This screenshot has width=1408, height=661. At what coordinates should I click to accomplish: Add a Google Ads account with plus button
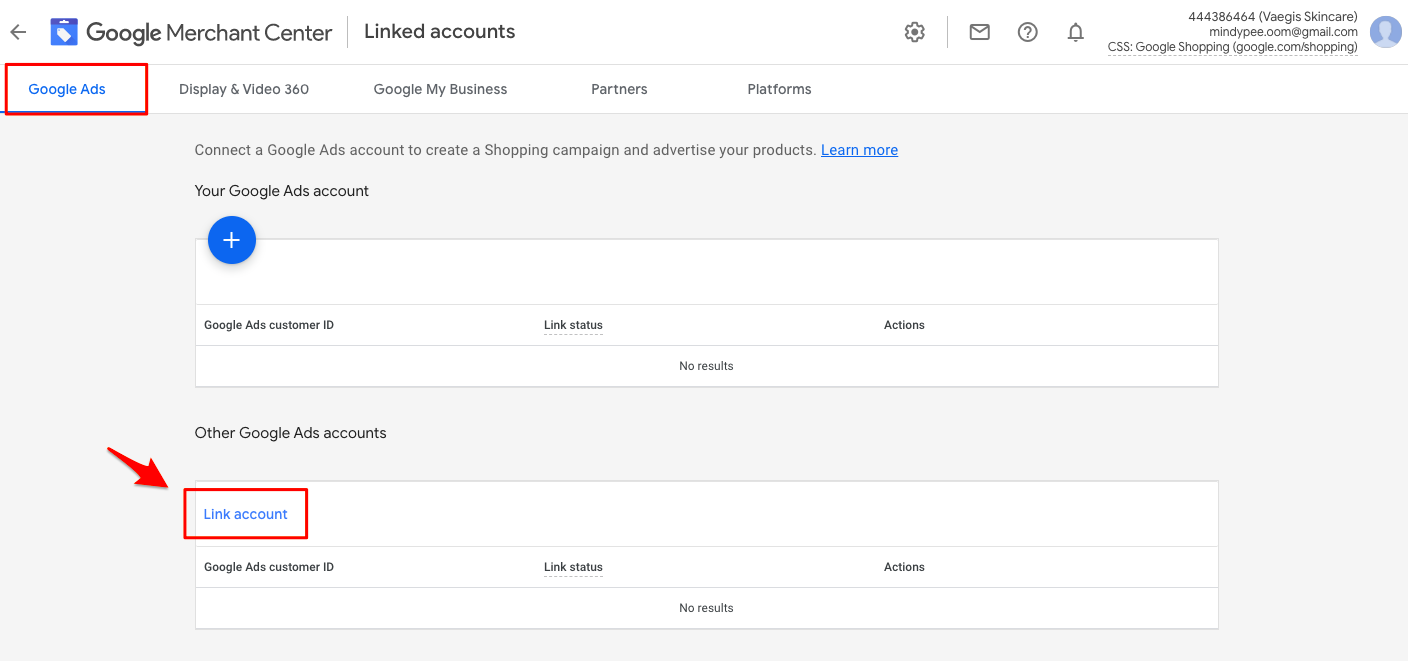coord(232,240)
